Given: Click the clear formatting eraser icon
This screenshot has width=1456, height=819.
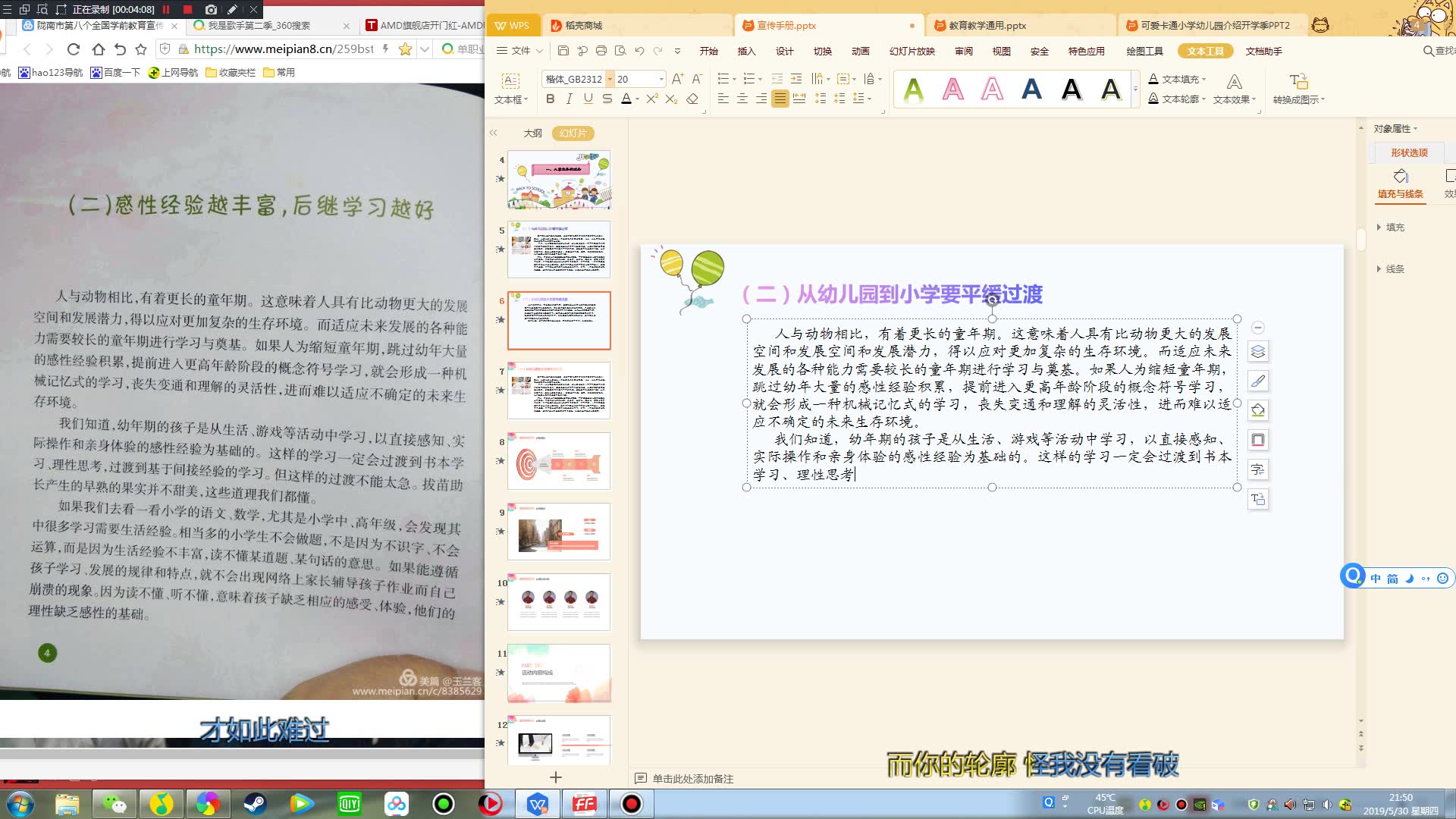Looking at the screenshot, I should coord(692,99).
